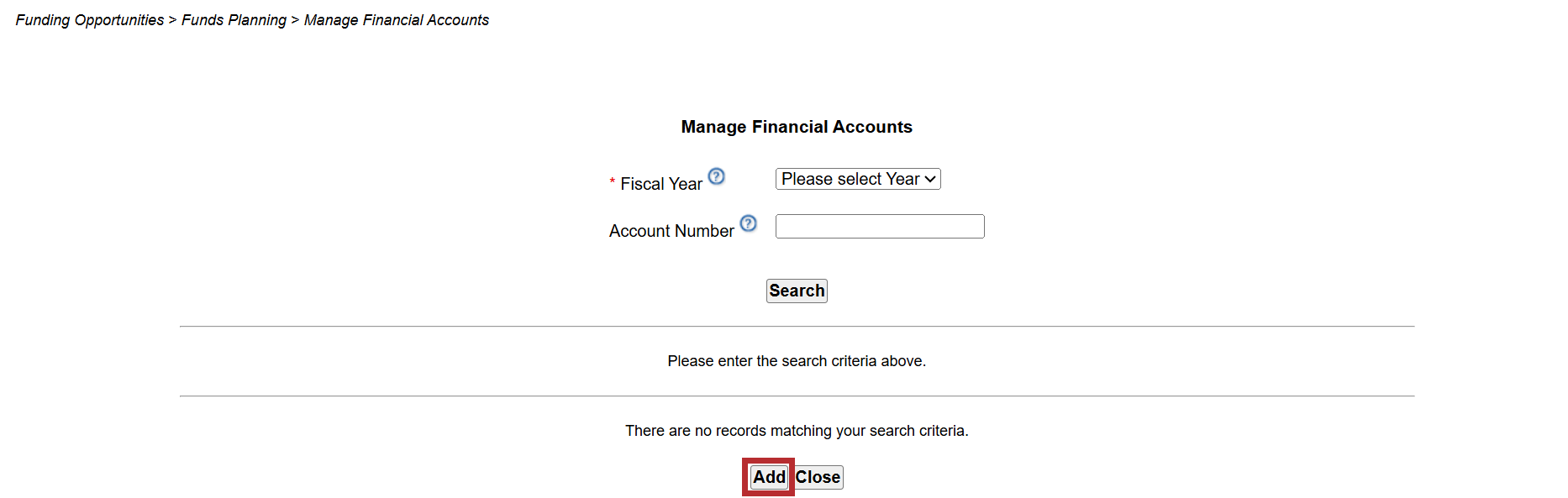Image resolution: width=1568 pixels, height=498 pixels.
Task: Open the 'Please select Year' dropdown
Action: [850, 179]
